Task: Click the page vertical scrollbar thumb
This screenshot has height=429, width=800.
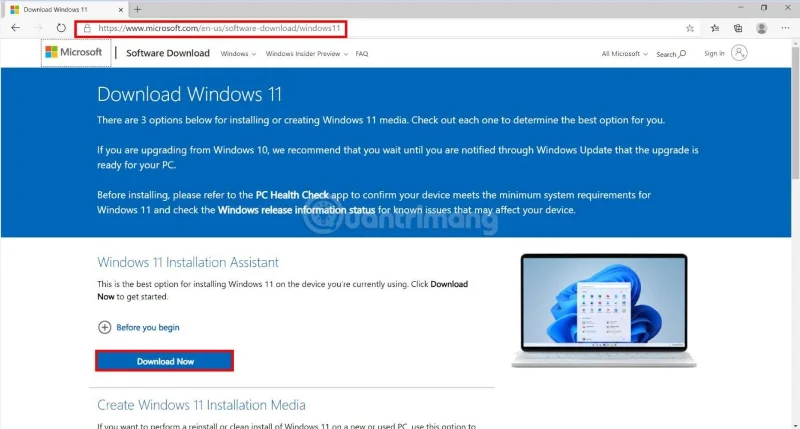Action: pos(795,112)
